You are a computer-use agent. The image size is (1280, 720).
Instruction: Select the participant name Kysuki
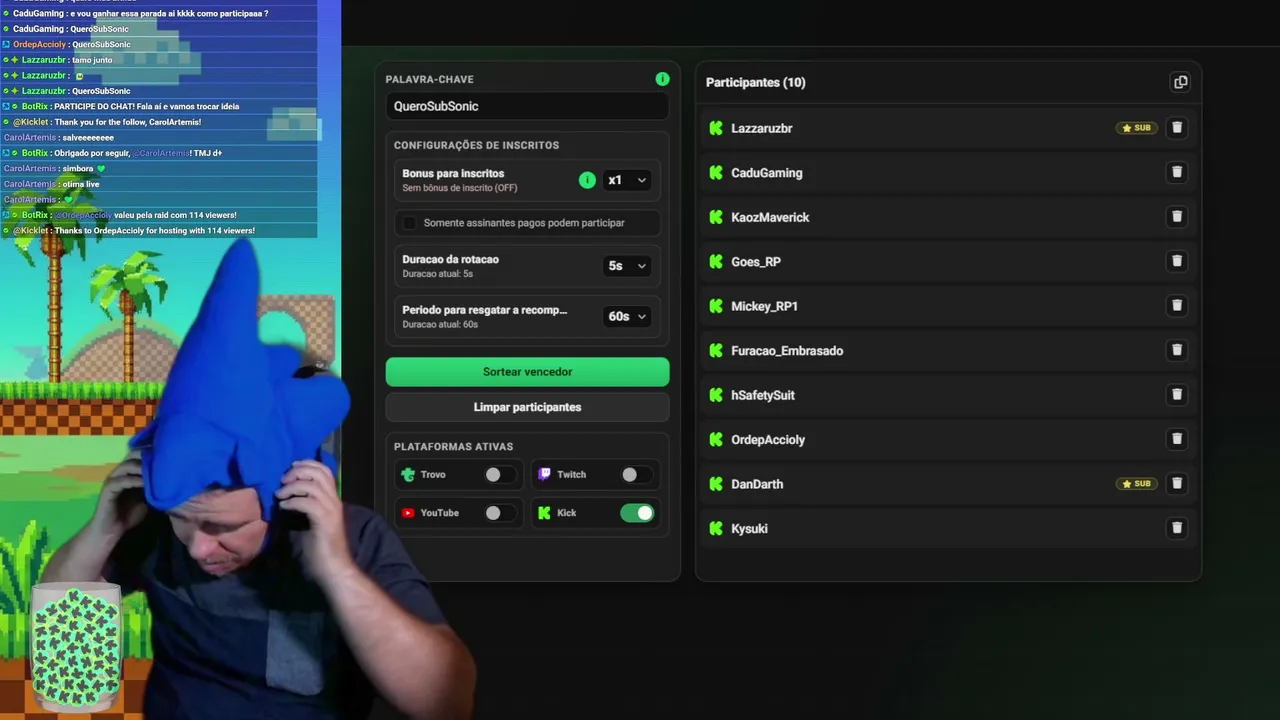pos(749,529)
